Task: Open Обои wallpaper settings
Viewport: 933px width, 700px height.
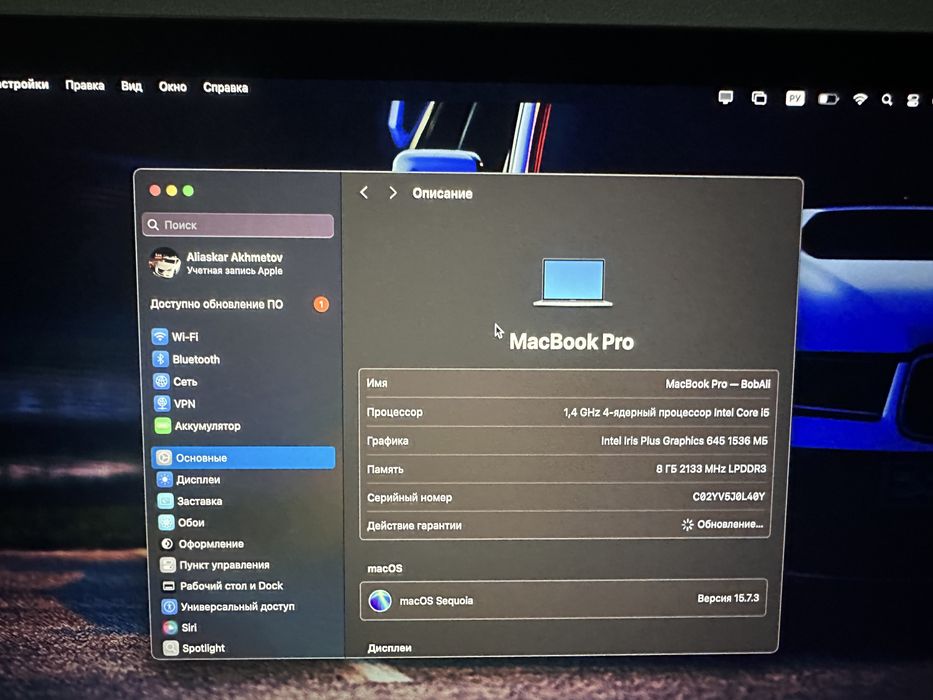Action: click(x=181, y=523)
